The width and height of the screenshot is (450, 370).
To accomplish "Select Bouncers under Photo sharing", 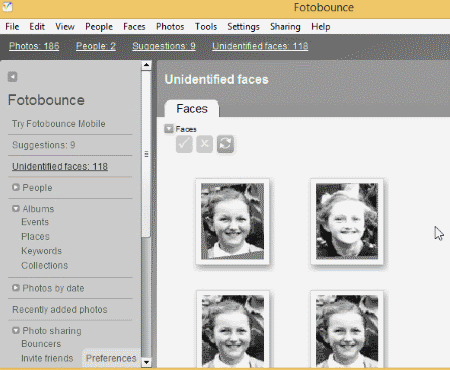I will pos(41,344).
